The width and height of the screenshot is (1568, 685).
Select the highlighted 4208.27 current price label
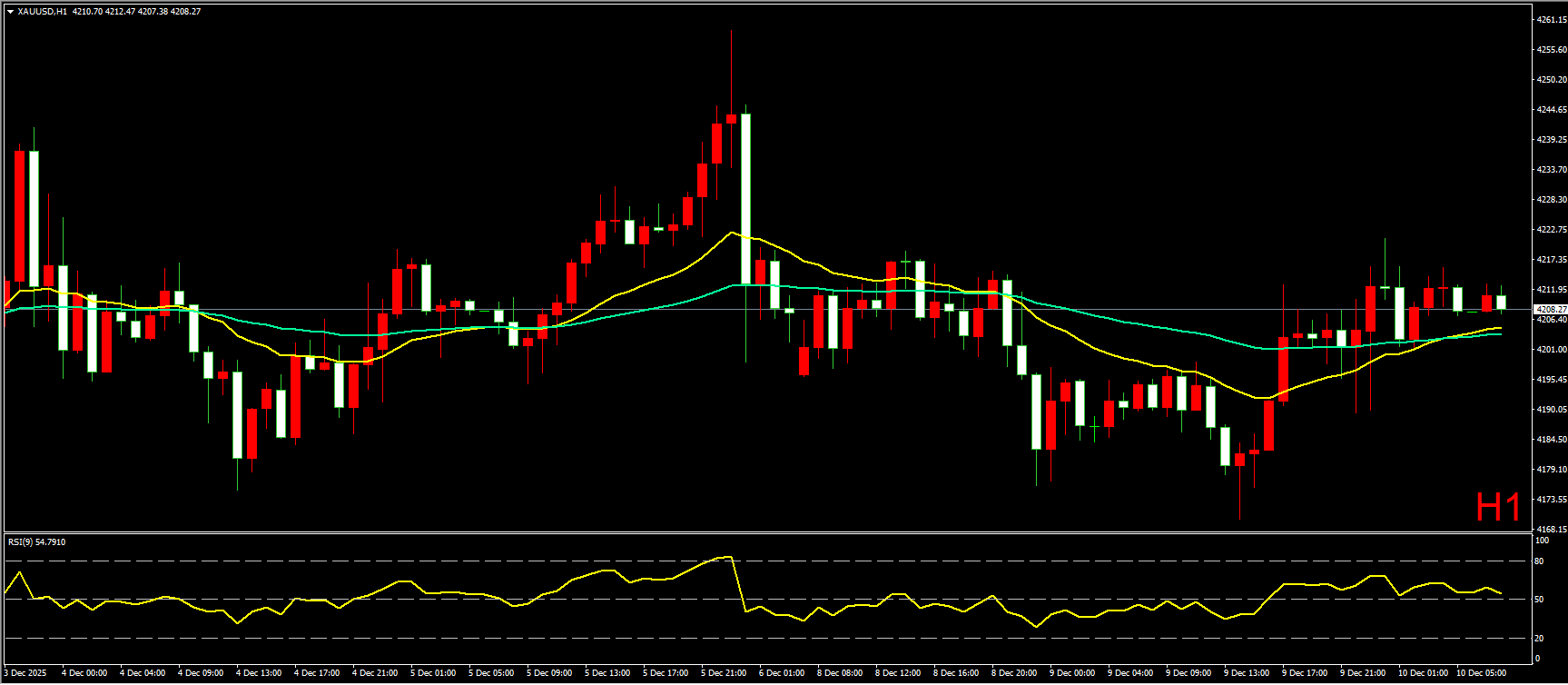click(x=1550, y=310)
